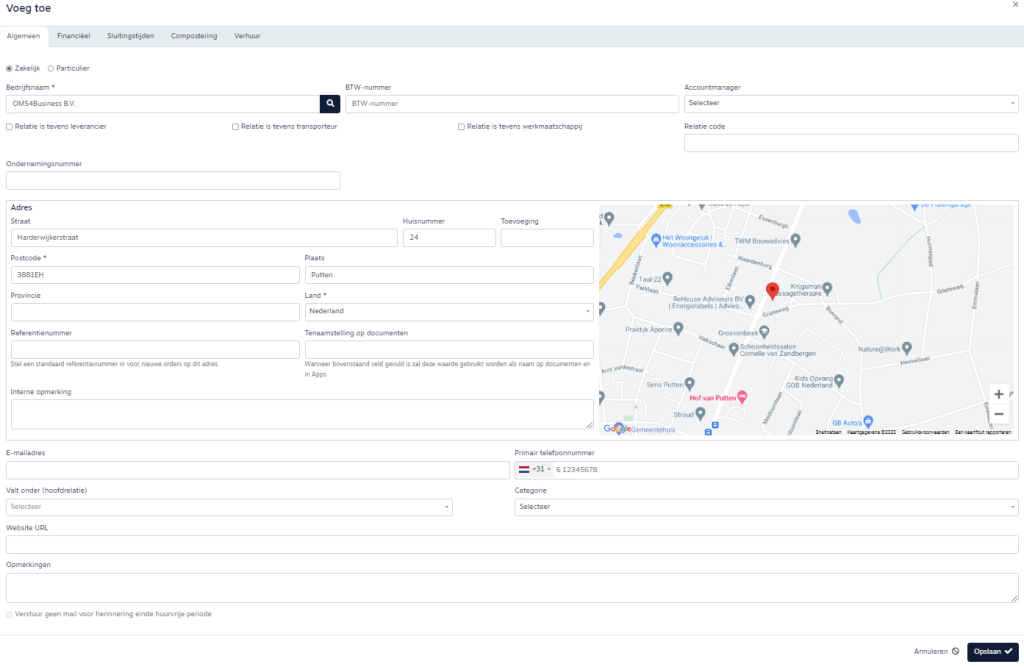Screen dimensions: 1024x667
Task: Click the GB Auto's map marker
Action: point(868,421)
